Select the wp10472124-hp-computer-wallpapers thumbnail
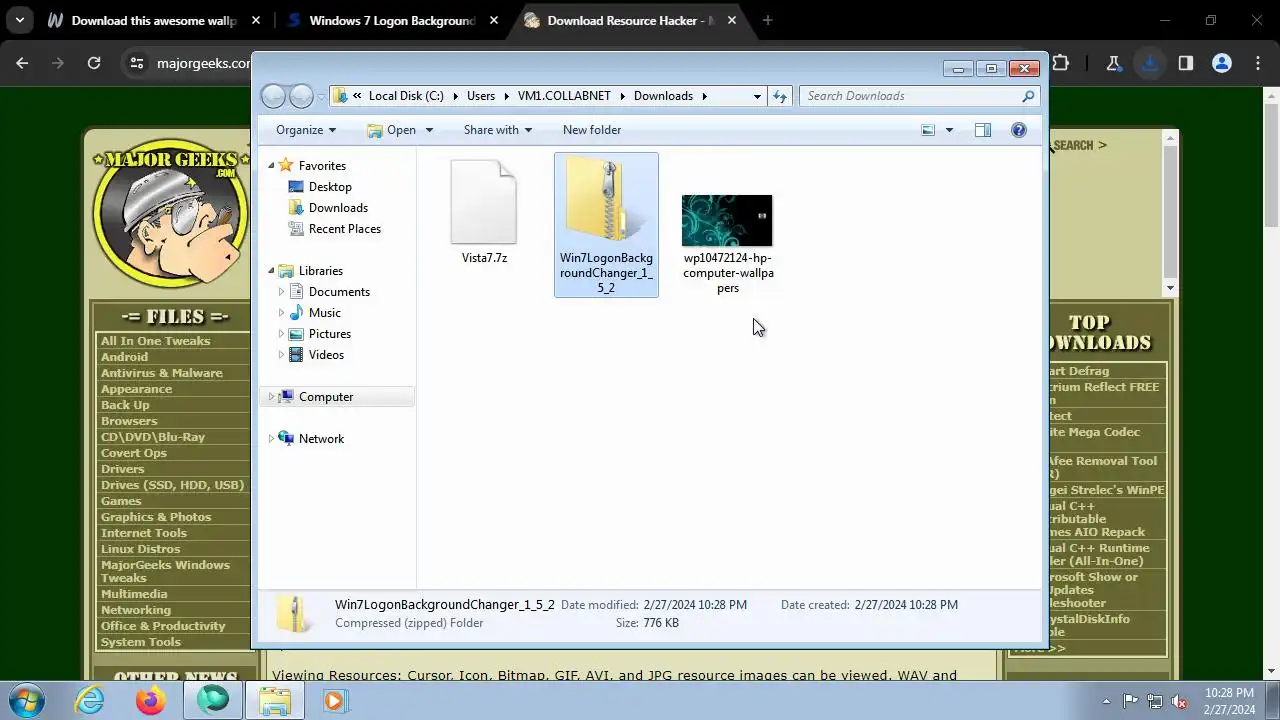Image resolution: width=1280 pixels, height=720 pixels. 727,221
